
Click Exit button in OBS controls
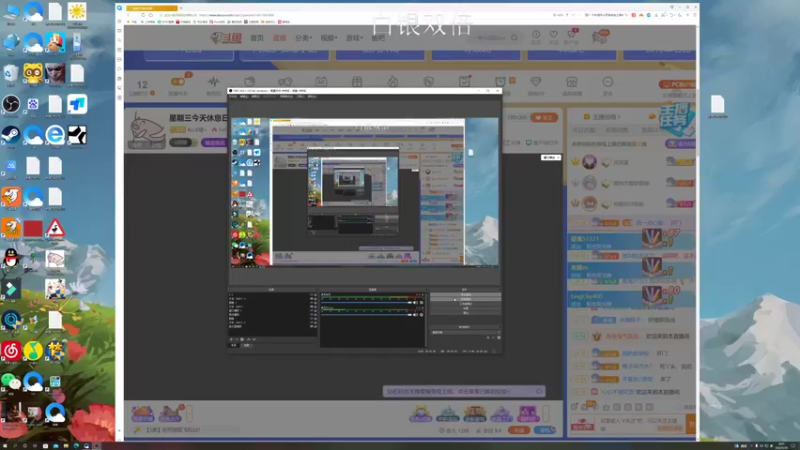pos(465,313)
